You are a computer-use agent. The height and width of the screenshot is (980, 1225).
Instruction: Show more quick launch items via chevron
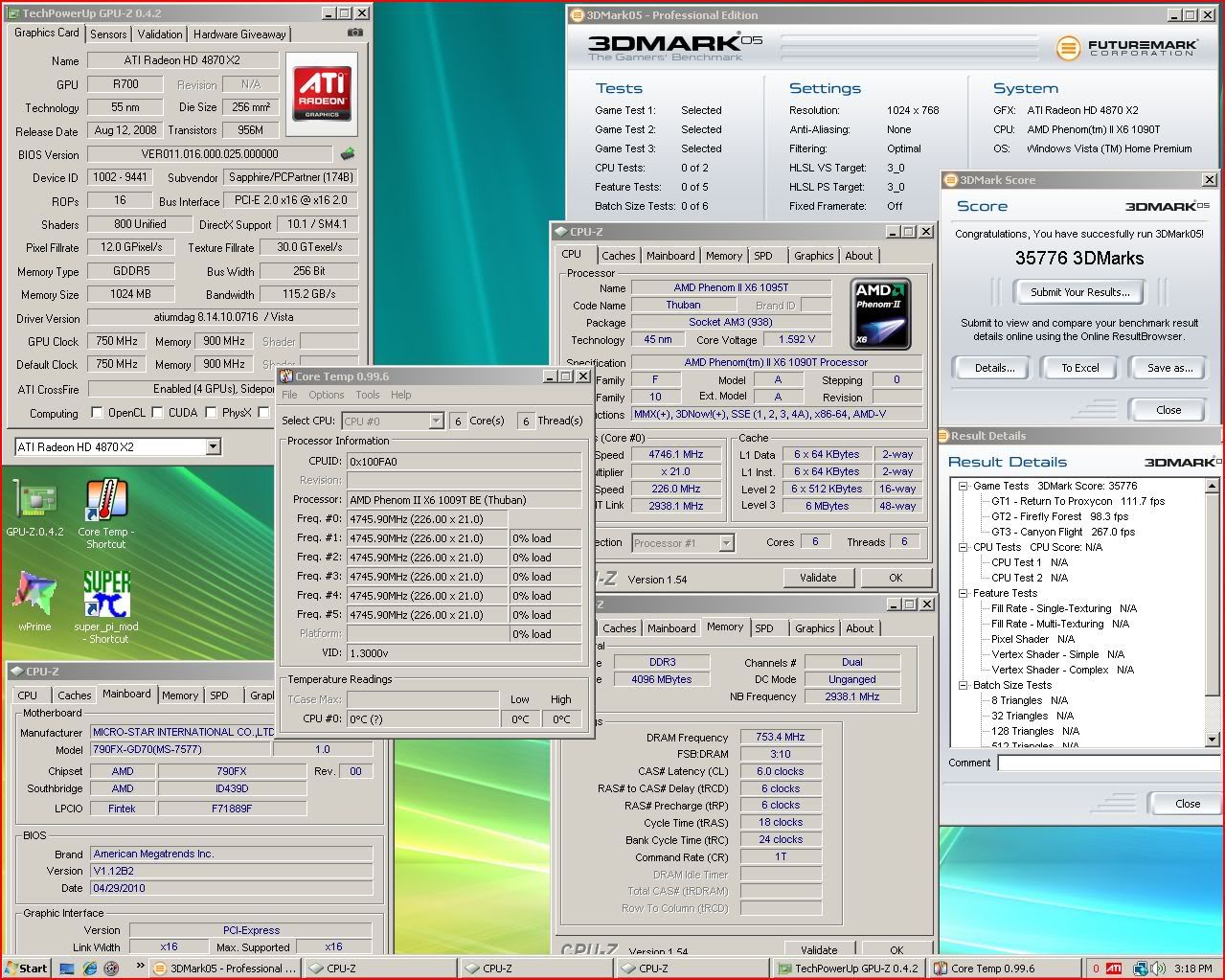(x=141, y=967)
